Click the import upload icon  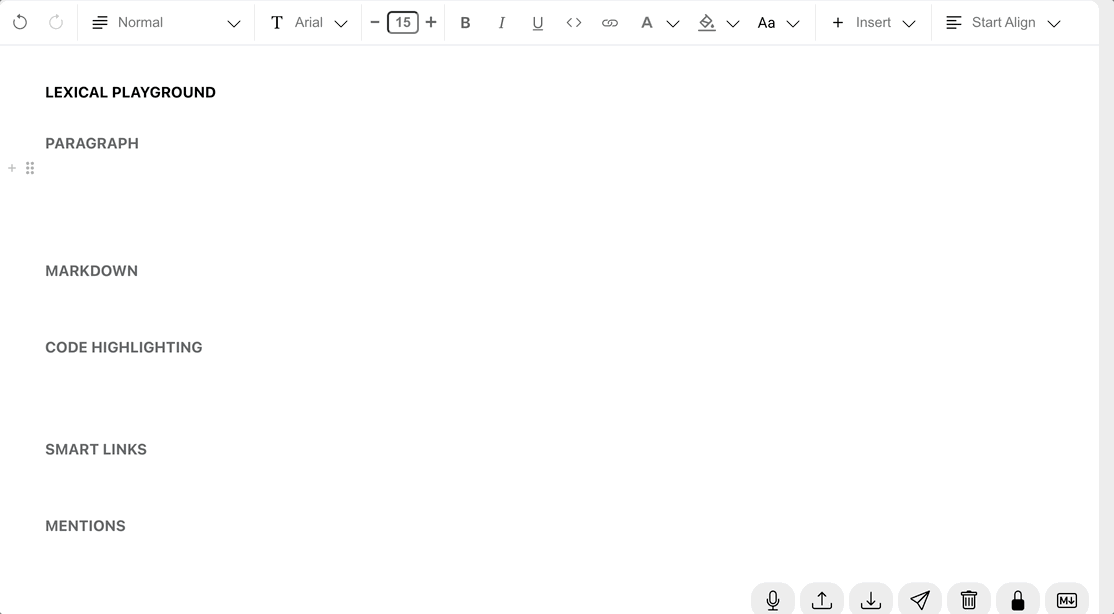pyautogui.click(x=821, y=600)
